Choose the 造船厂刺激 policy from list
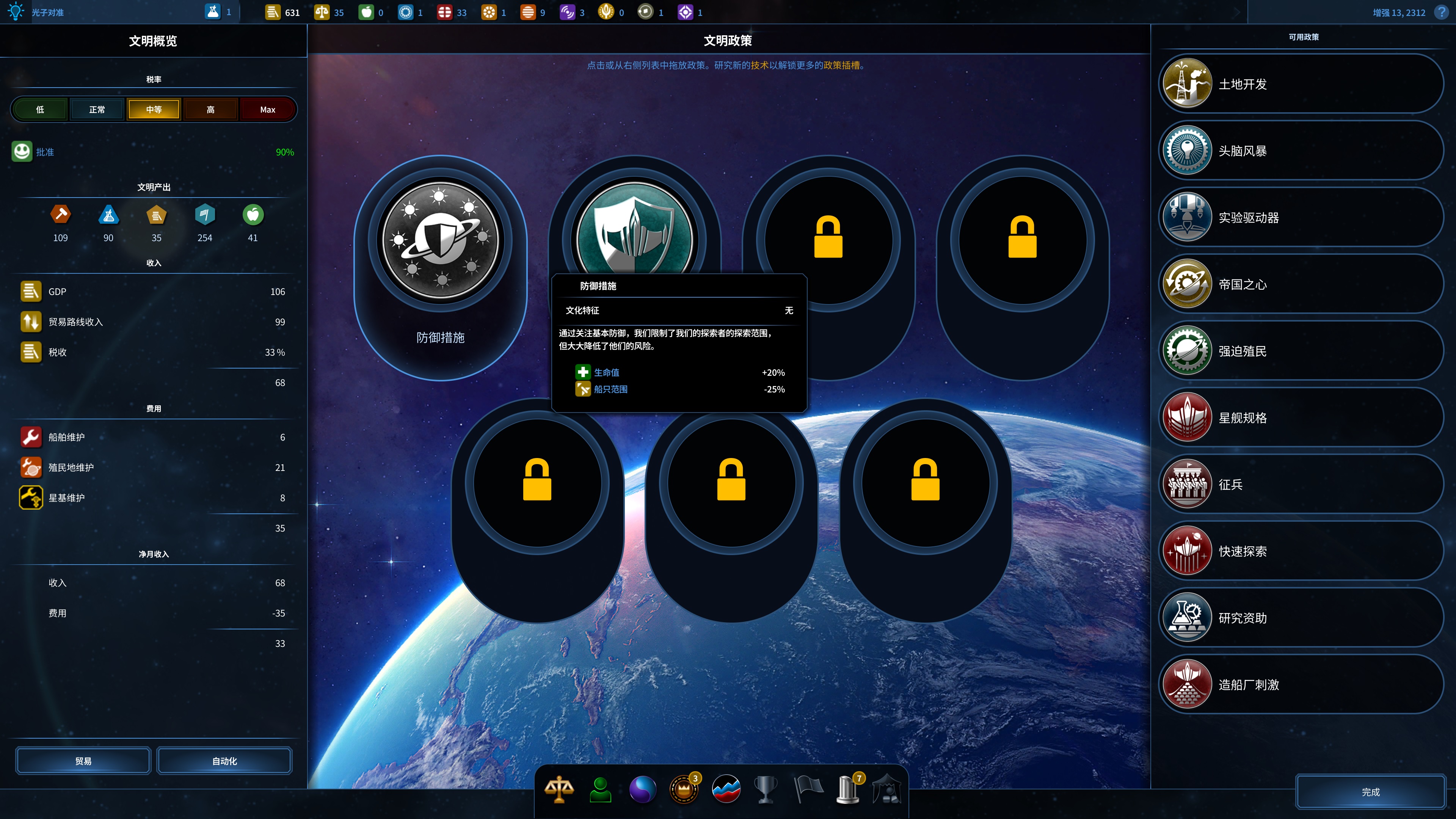This screenshot has width=1456, height=819. point(1301,684)
